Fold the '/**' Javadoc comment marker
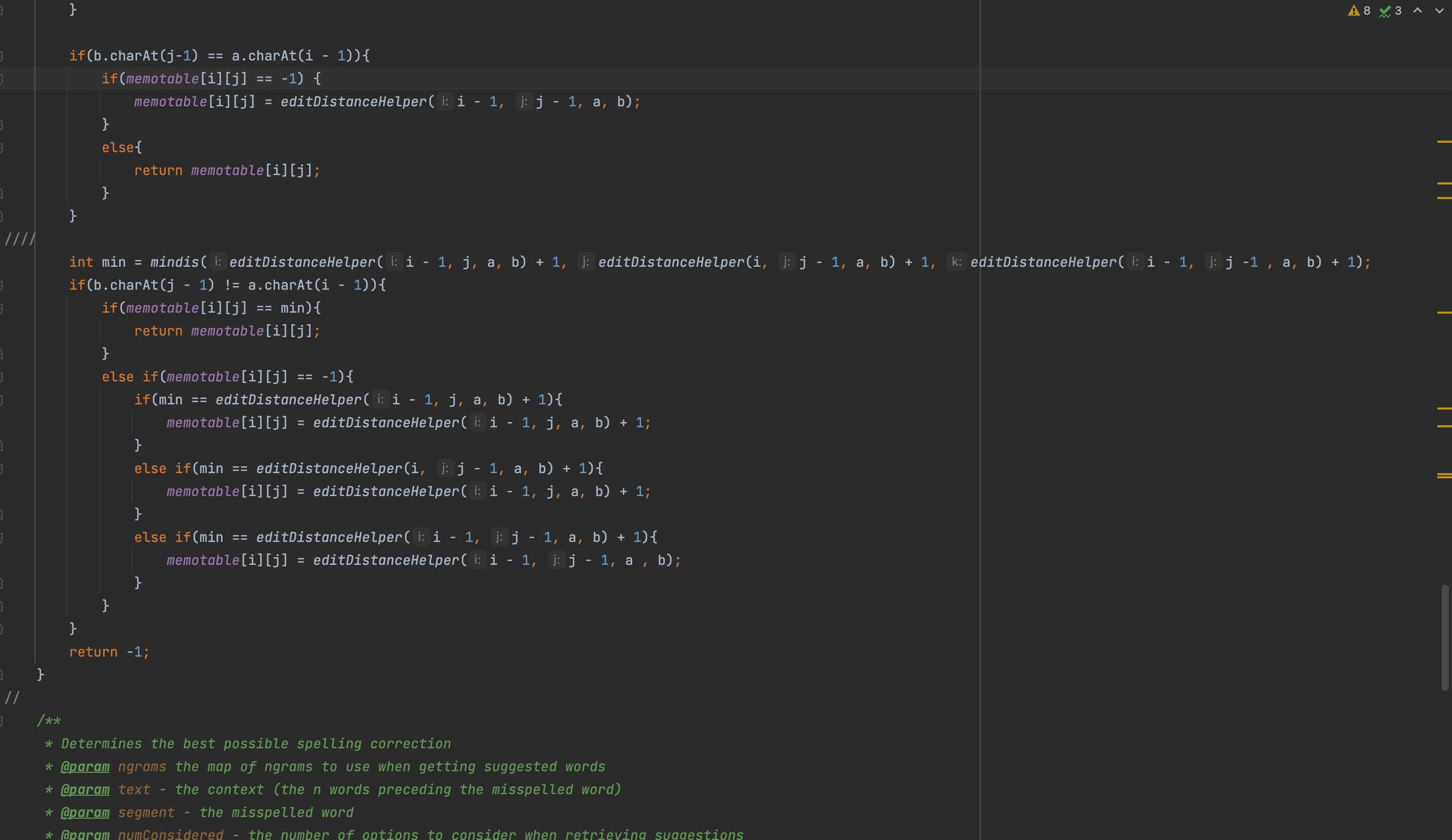The width and height of the screenshot is (1452, 840). coord(2,721)
